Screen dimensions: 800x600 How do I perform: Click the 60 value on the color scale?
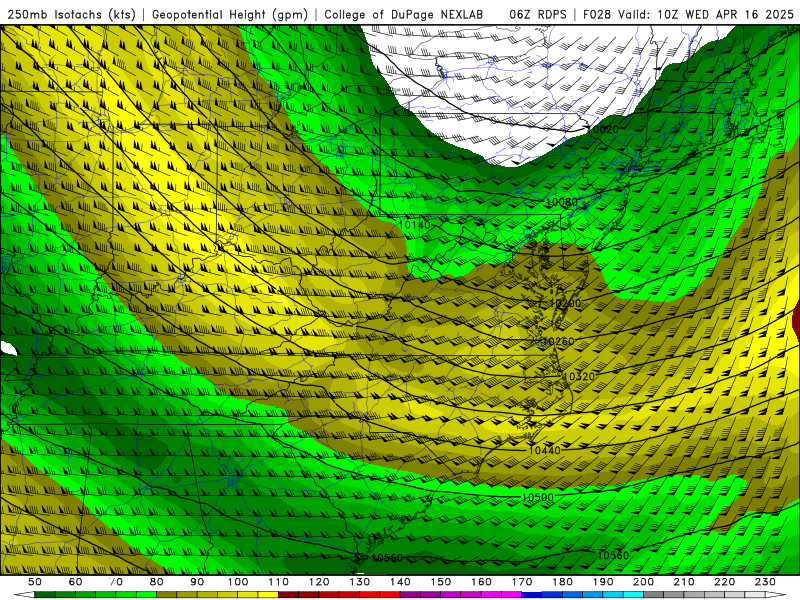76,582
